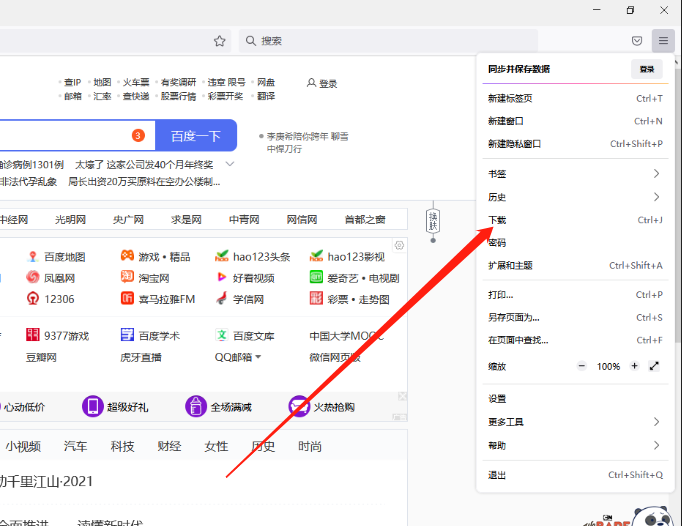The image size is (682, 526).
Task: Click the 百度文库 icon
Action: [x=222, y=335]
